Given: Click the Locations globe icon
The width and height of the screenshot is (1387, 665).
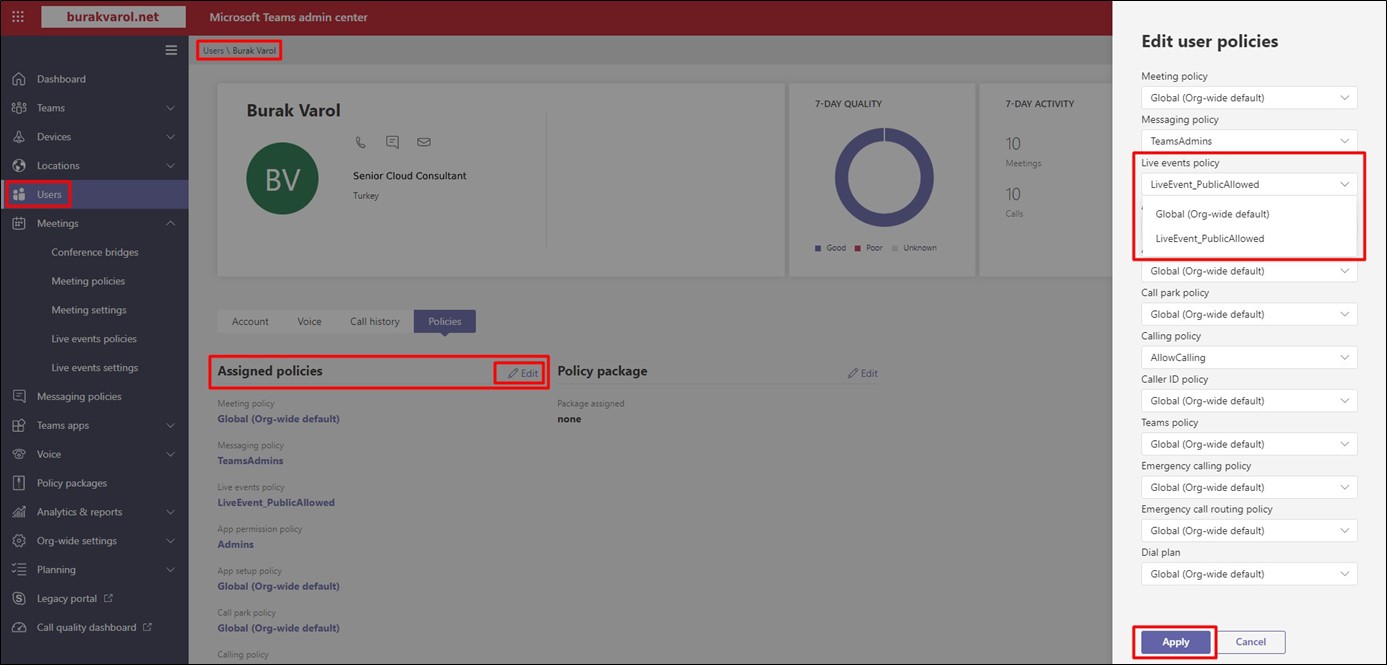Looking at the screenshot, I should (19, 166).
